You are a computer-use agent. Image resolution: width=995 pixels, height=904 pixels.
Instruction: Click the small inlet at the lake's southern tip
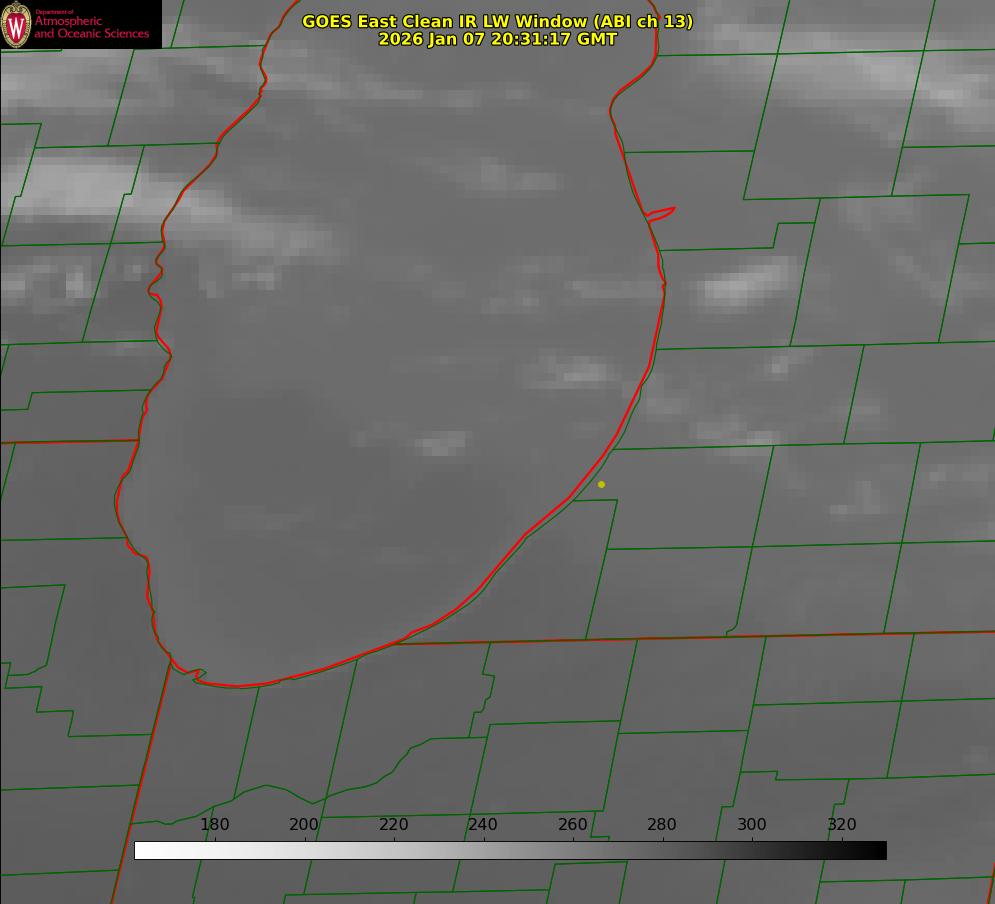click(x=198, y=676)
